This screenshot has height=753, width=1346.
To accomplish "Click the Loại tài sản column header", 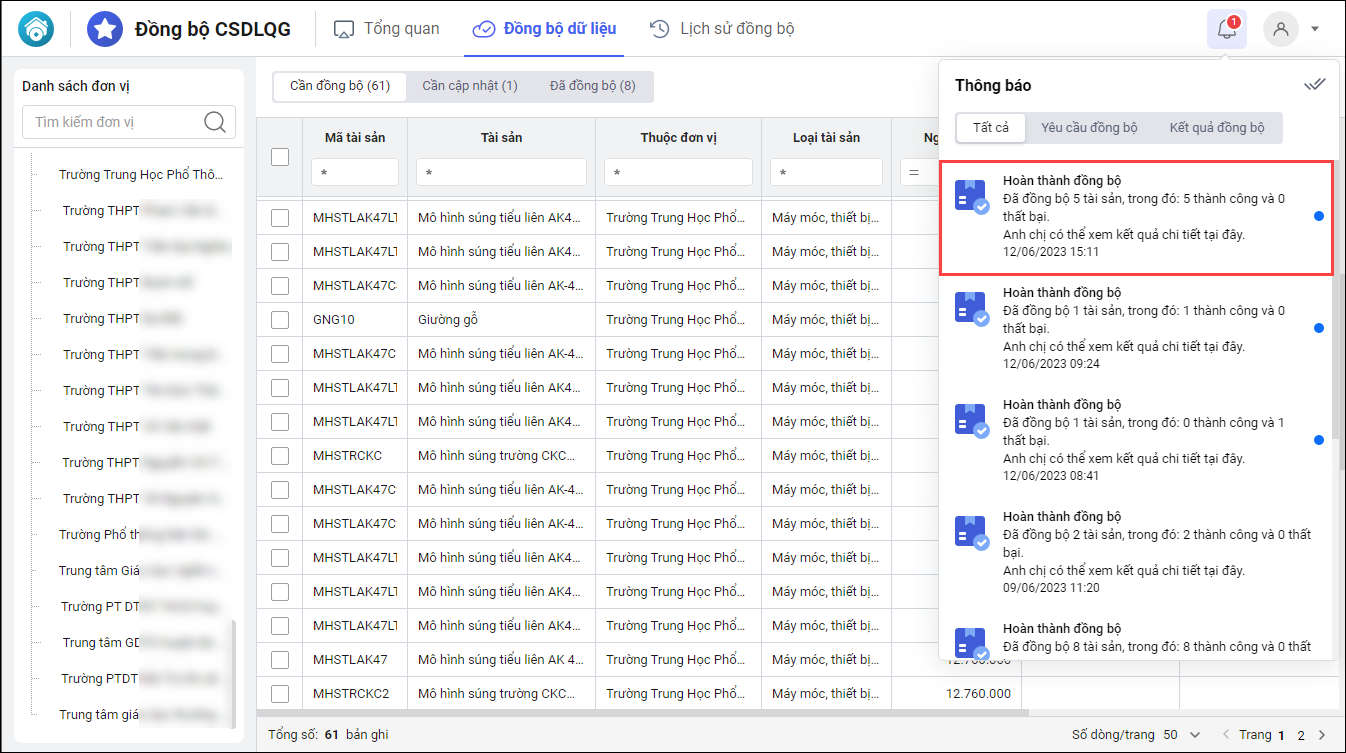I will click(x=826, y=137).
